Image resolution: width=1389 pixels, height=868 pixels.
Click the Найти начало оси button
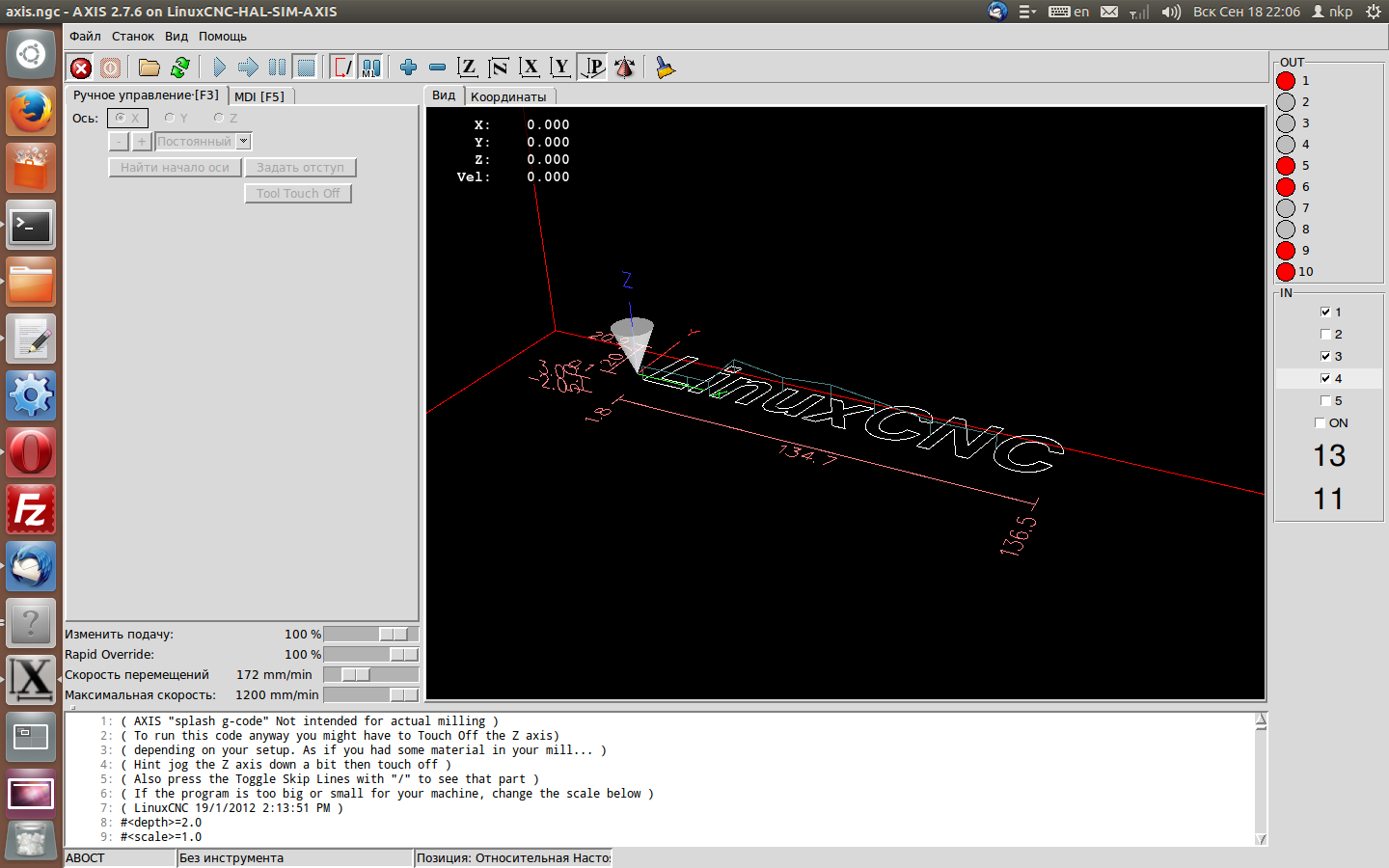[x=175, y=168]
